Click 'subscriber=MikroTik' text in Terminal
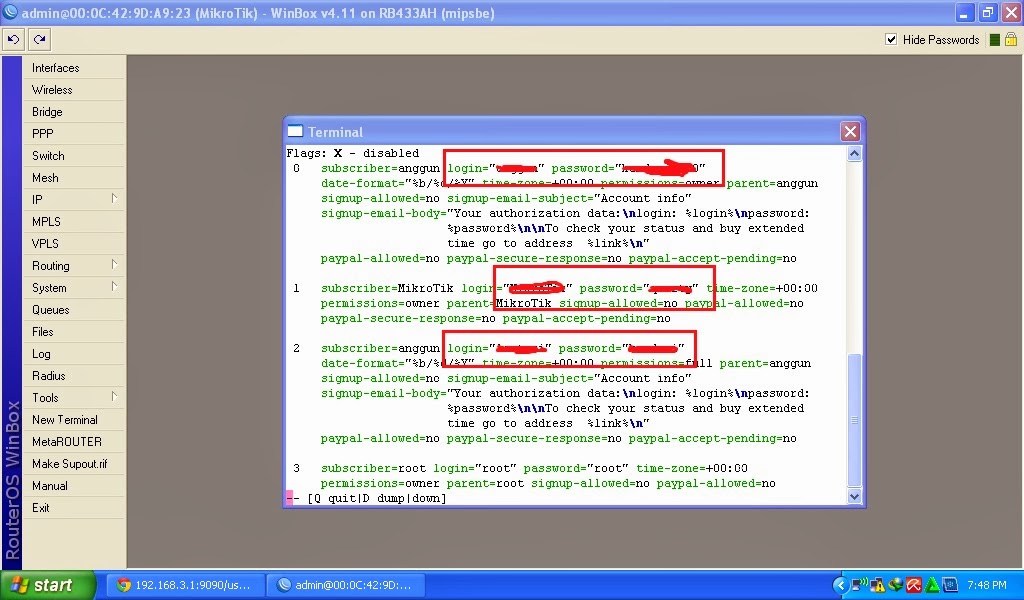The width and height of the screenshot is (1024, 600). [x=387, y=288]
